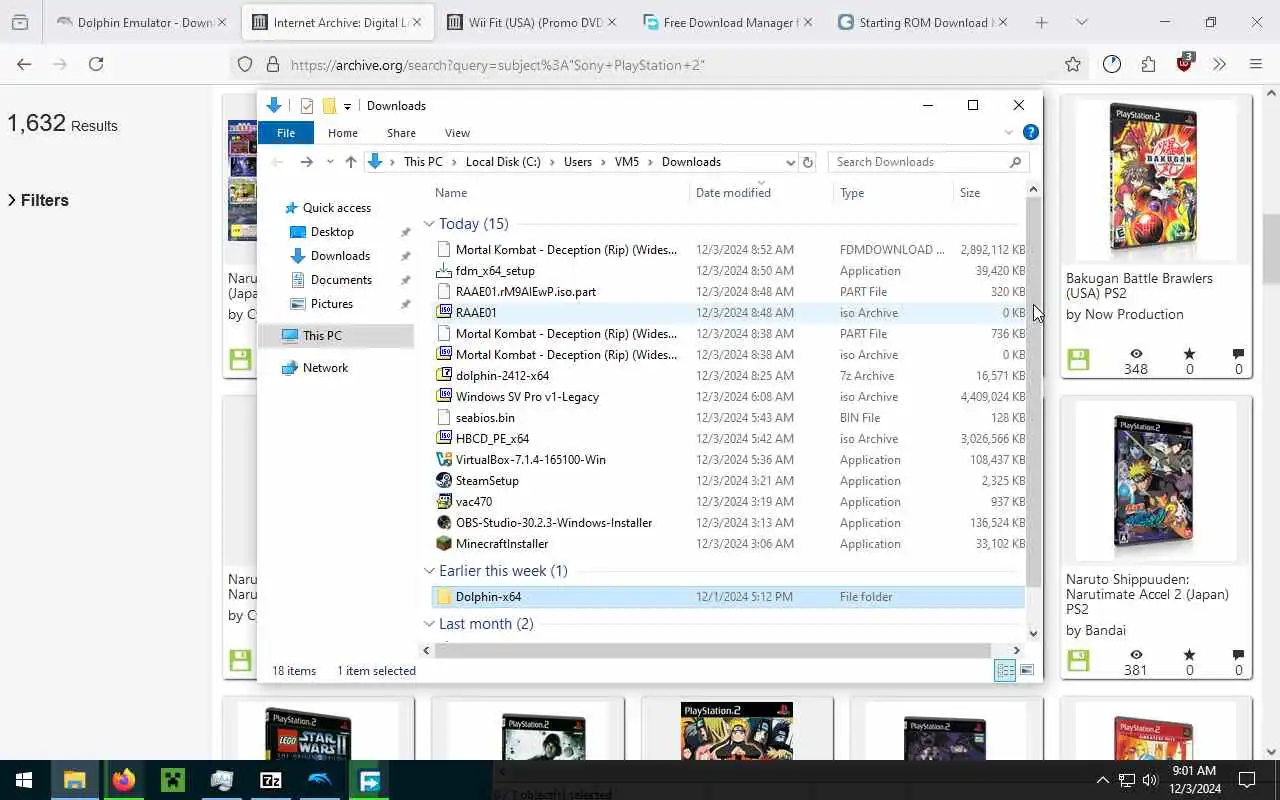Screen dimensions: 1280x800
Task: Switch to details view in Explorer
Action: (x=1005, y=670)
